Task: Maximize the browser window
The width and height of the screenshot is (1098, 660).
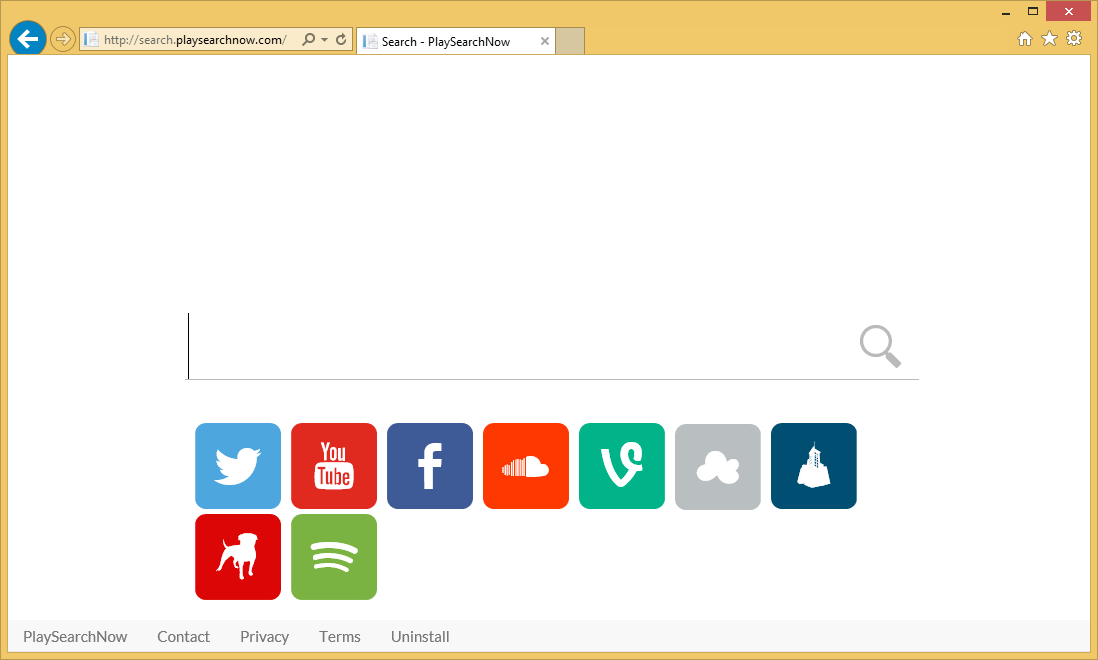Action: pyautogui.click(x=1033, y=11)
